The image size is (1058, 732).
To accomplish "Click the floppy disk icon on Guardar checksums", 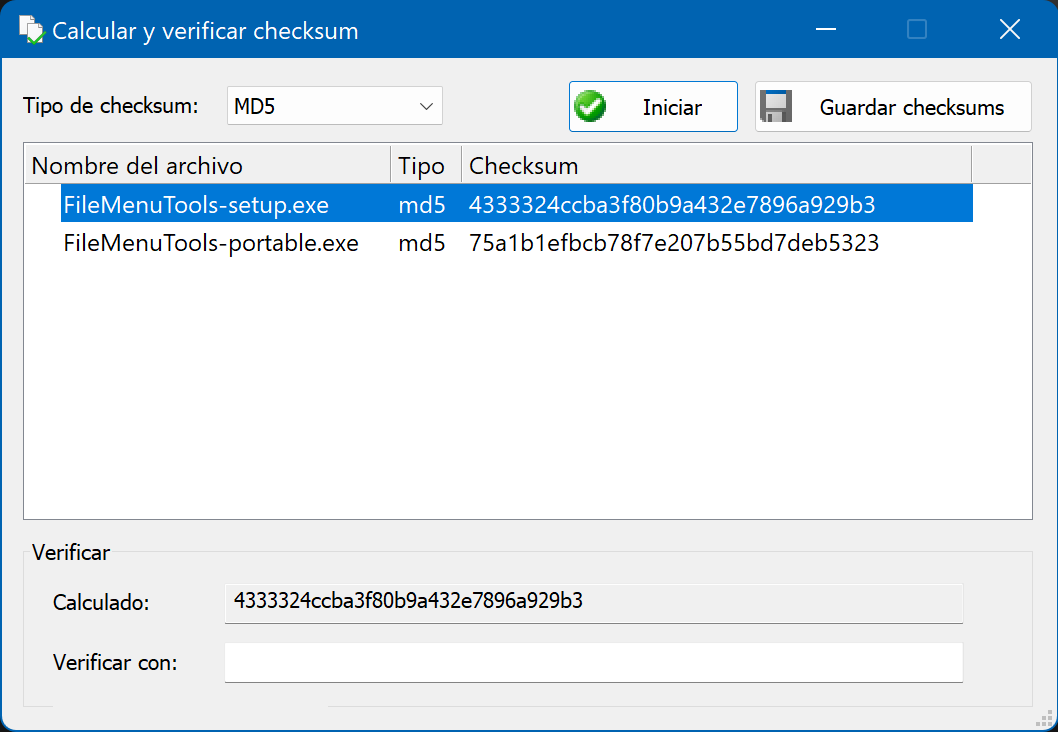I will (x=776, y=107).
